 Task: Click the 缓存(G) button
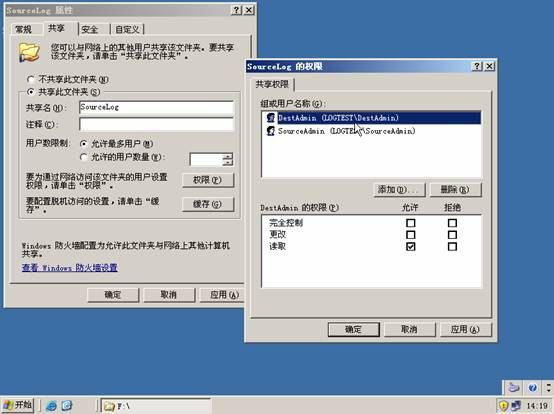208,204
